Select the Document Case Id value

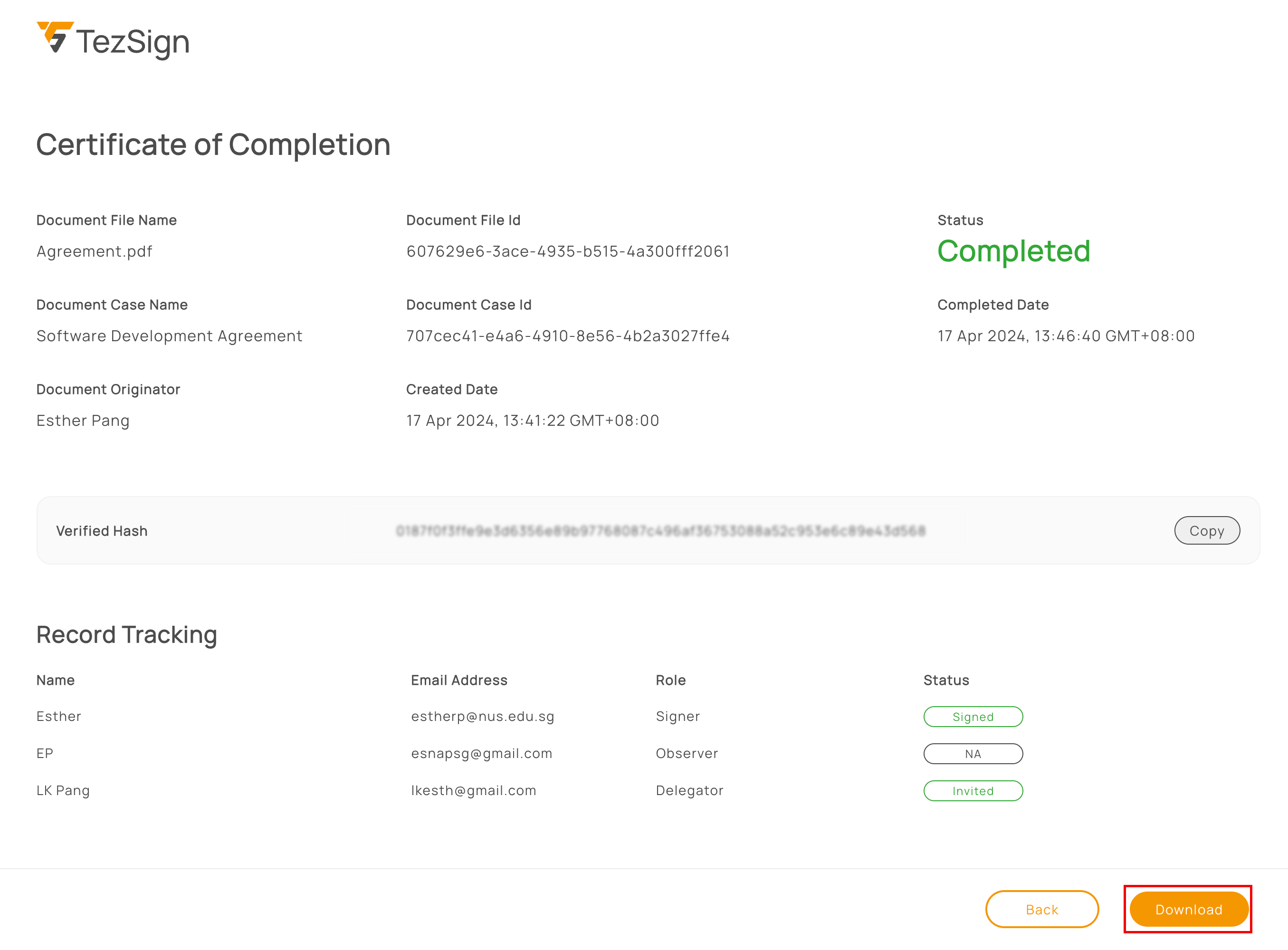(567, 336)
